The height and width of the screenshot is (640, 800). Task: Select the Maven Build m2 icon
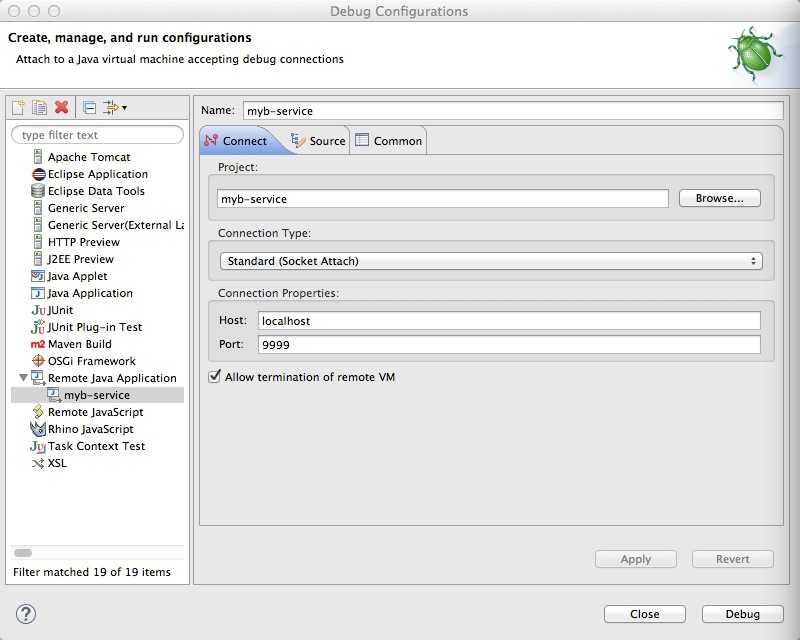[x=38, y=344]
